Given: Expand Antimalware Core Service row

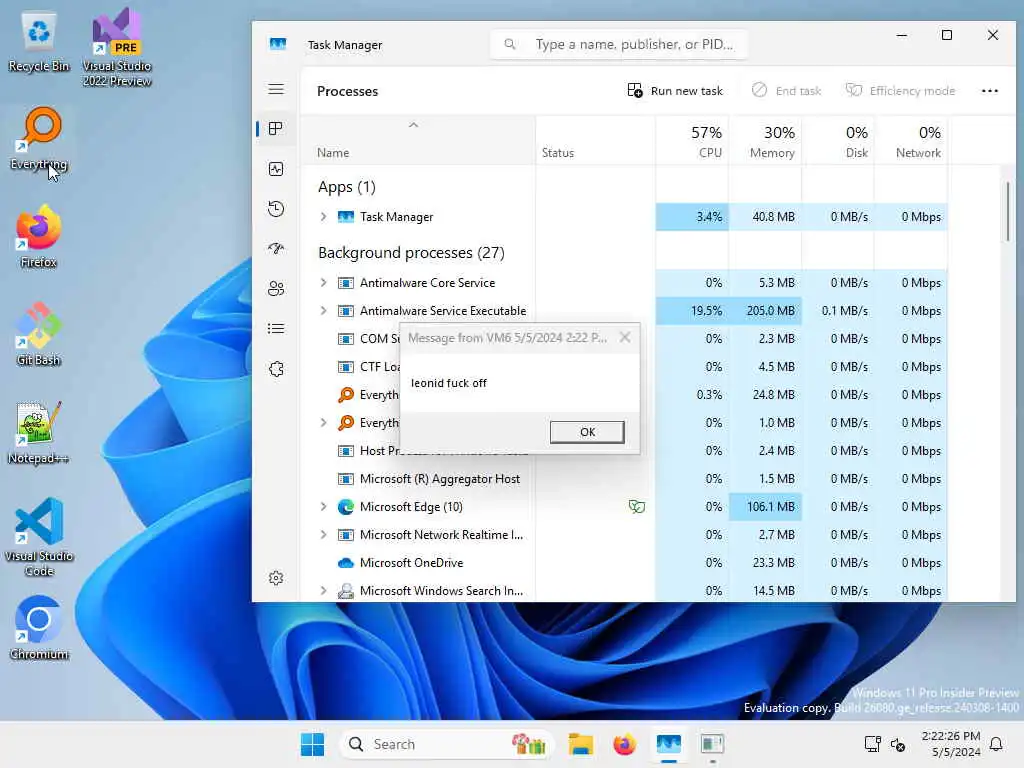Looking at the screenshot, I should point(323,282).
